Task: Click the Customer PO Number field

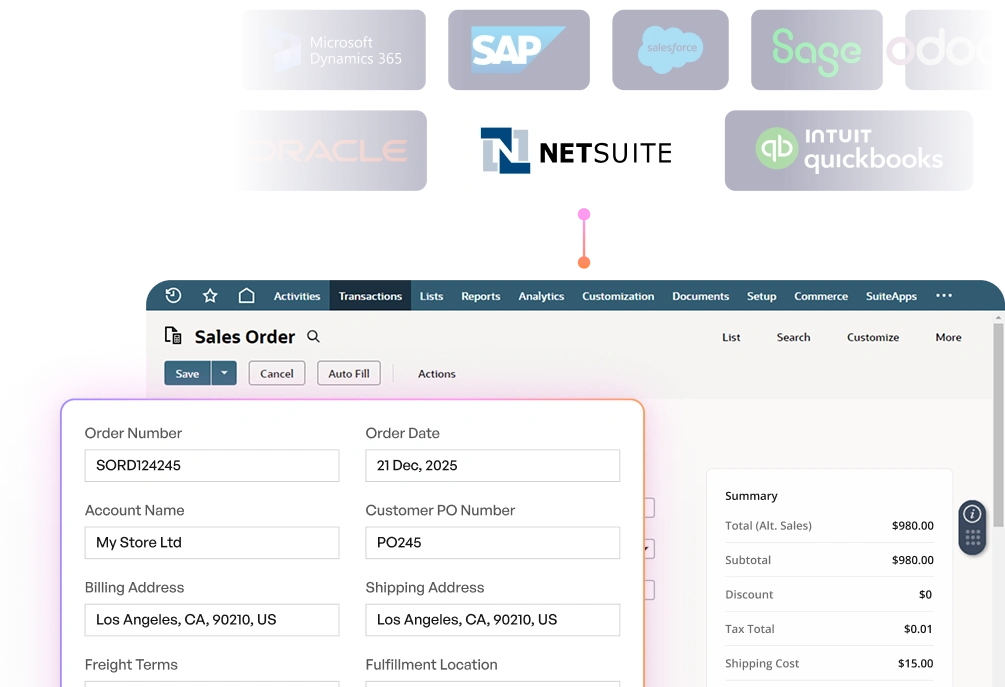Action: [x=492, y=543]
